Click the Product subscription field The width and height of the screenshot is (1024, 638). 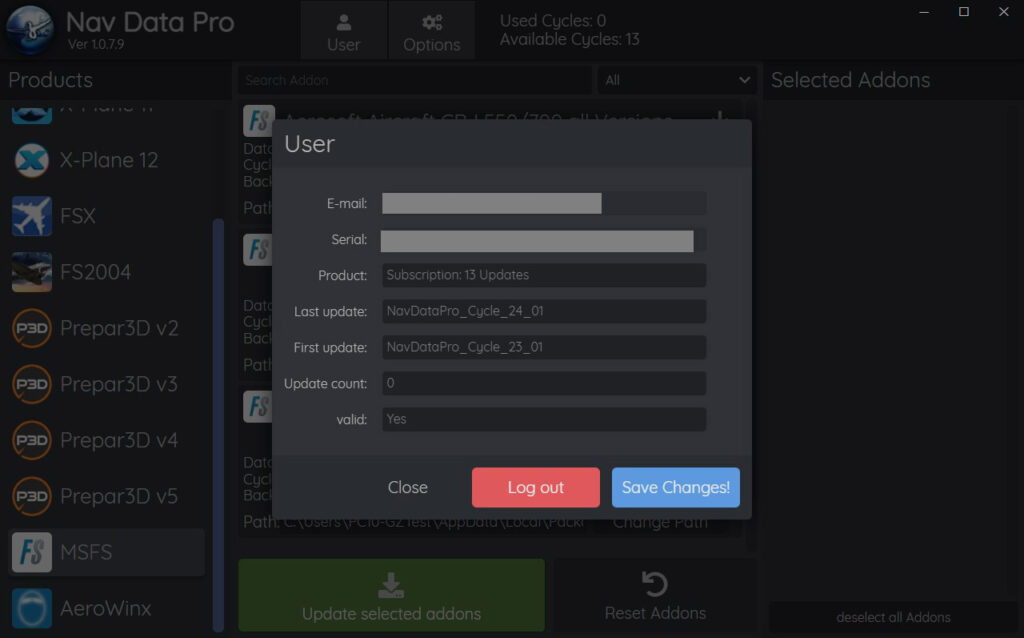[x=543, y=275]
